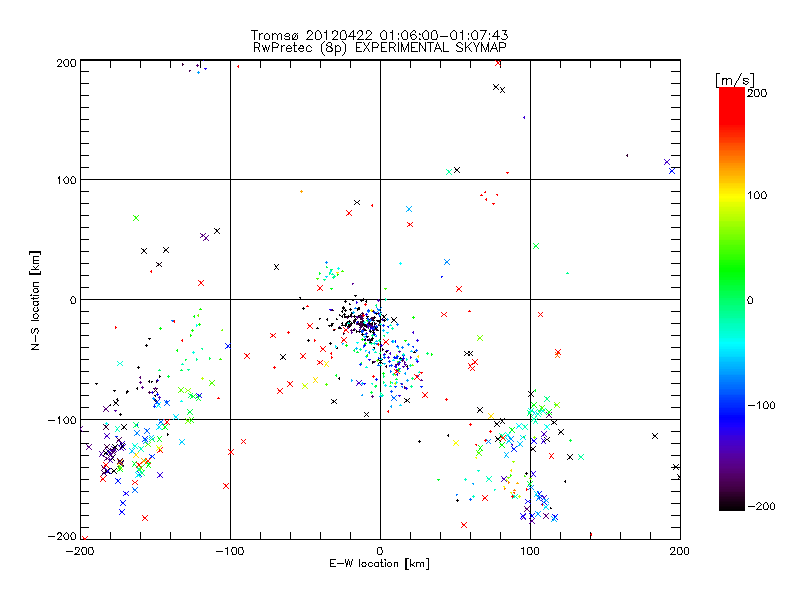800x600 pixels.
Task: Click the y-axis tick label "-100"
Action: click(62, 420)
